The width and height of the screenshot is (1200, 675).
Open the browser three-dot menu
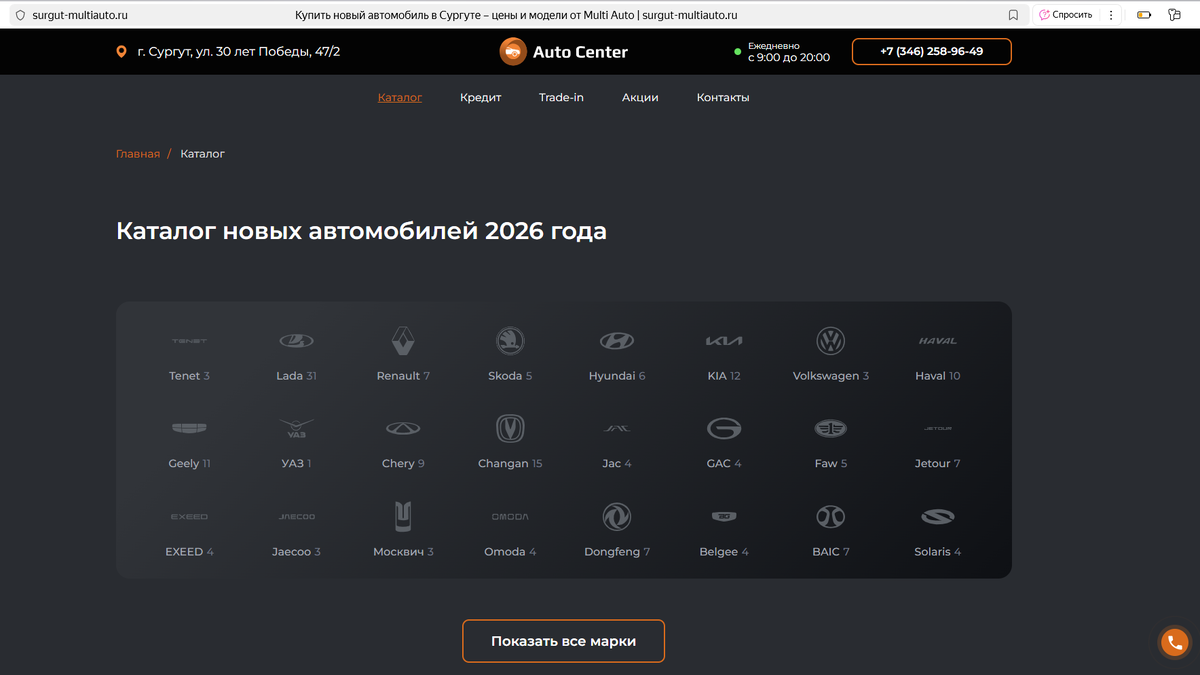click(x=1112, y=15)
